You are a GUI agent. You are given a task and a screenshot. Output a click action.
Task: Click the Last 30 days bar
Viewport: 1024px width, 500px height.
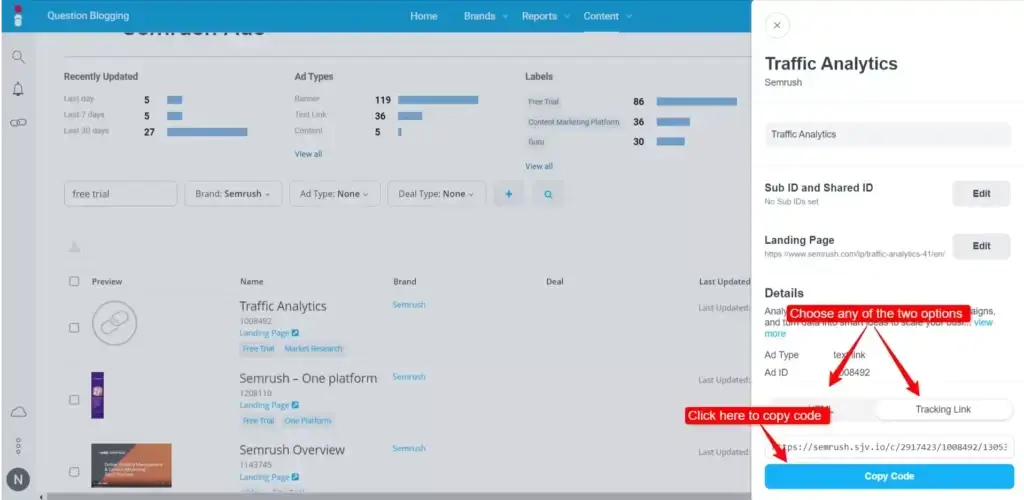pos(207,132)
